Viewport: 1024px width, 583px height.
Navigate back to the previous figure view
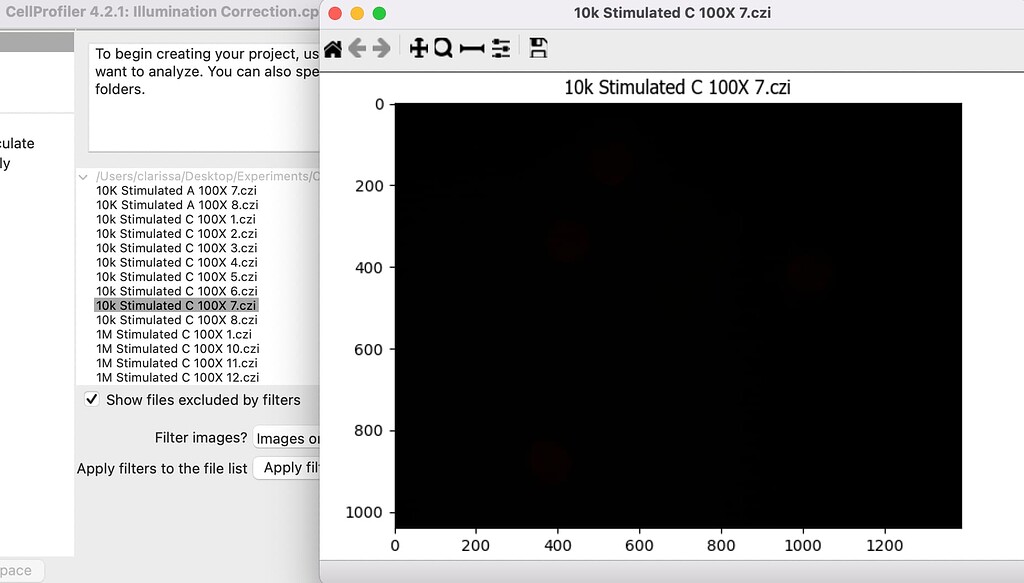click(358, 47)
